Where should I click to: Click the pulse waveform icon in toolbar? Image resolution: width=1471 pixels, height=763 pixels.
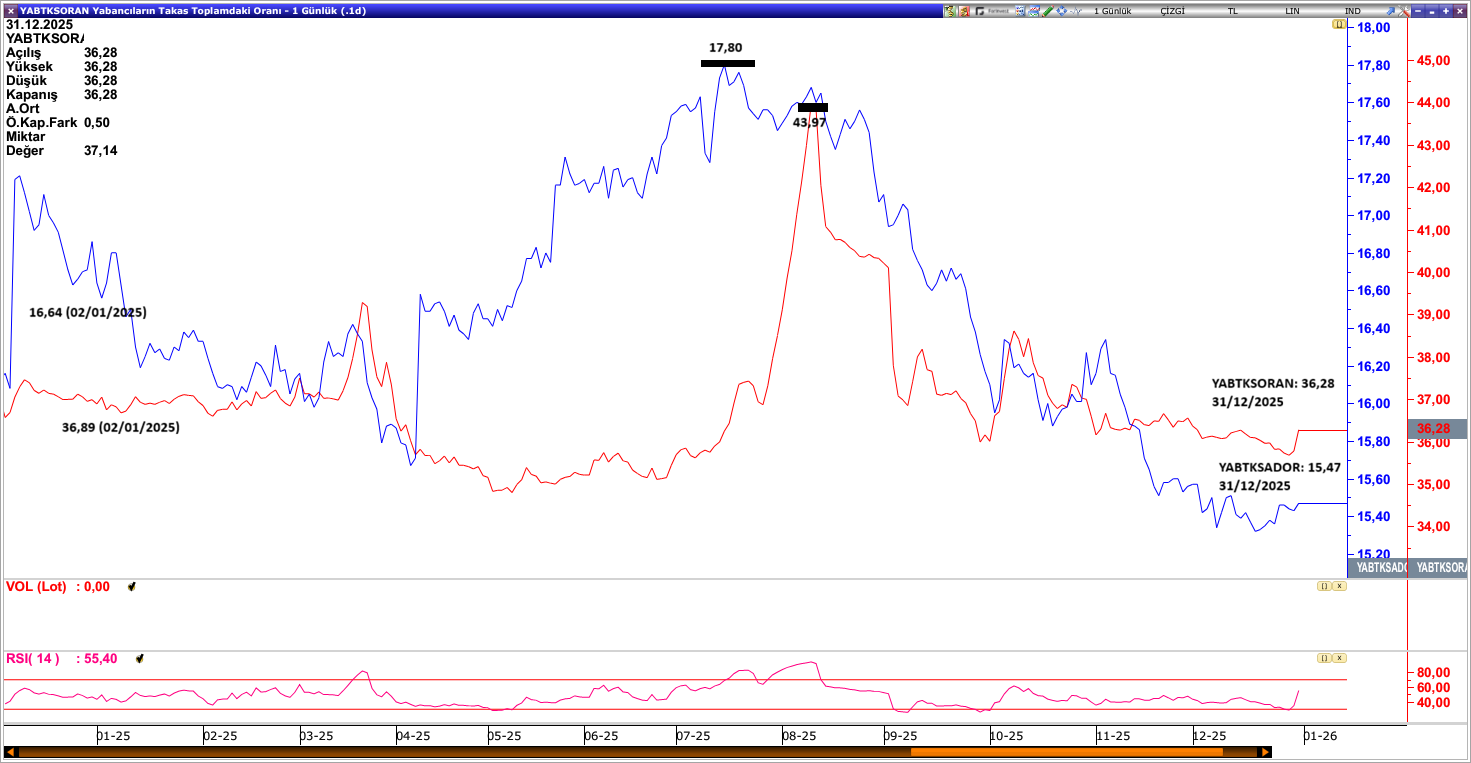tap(1075, 11)
